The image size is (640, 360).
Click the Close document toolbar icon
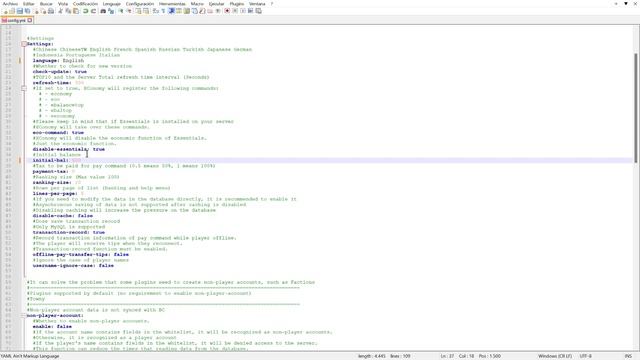click(36, 11)
